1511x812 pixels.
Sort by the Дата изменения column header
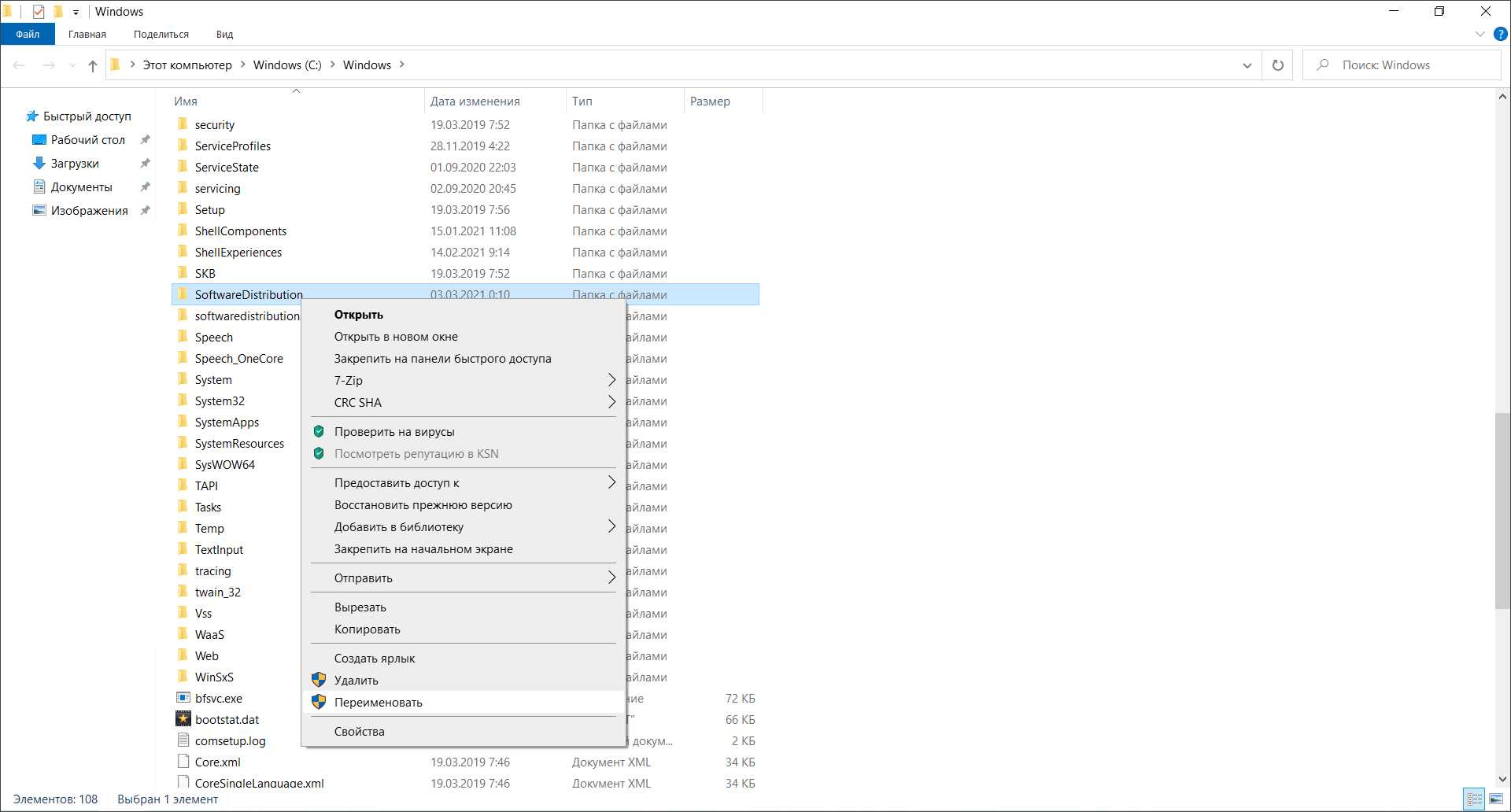475,101
